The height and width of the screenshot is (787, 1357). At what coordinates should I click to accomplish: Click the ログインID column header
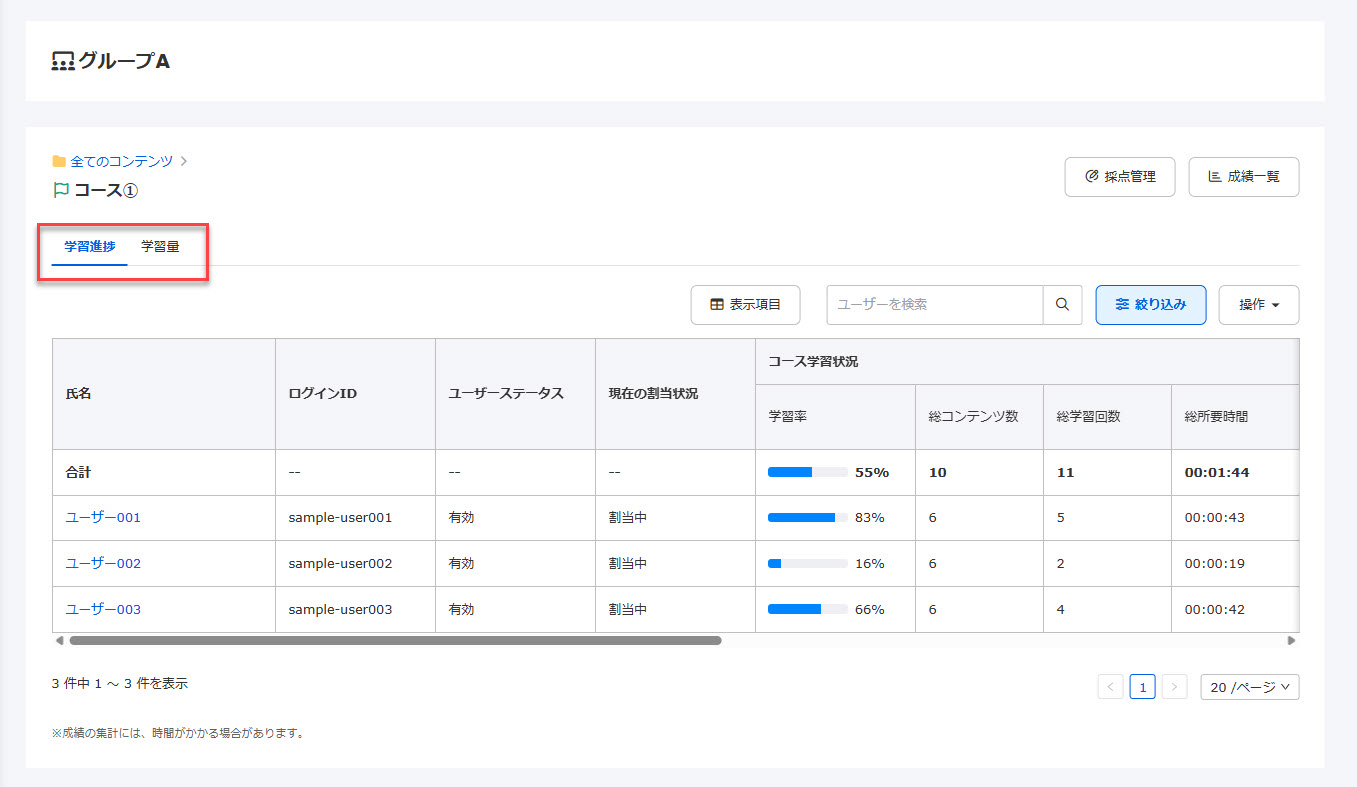pos(356,394)
